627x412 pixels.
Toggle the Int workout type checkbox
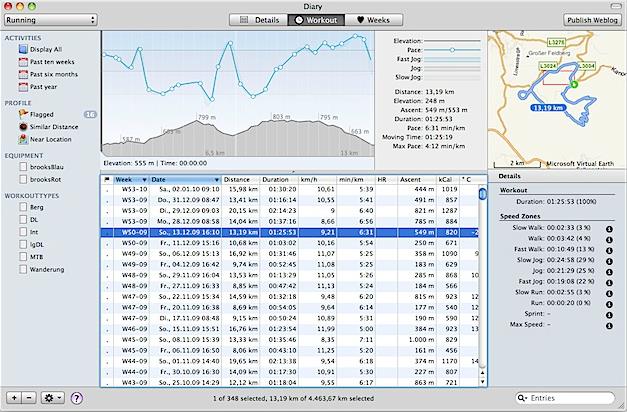coord(23,232)
